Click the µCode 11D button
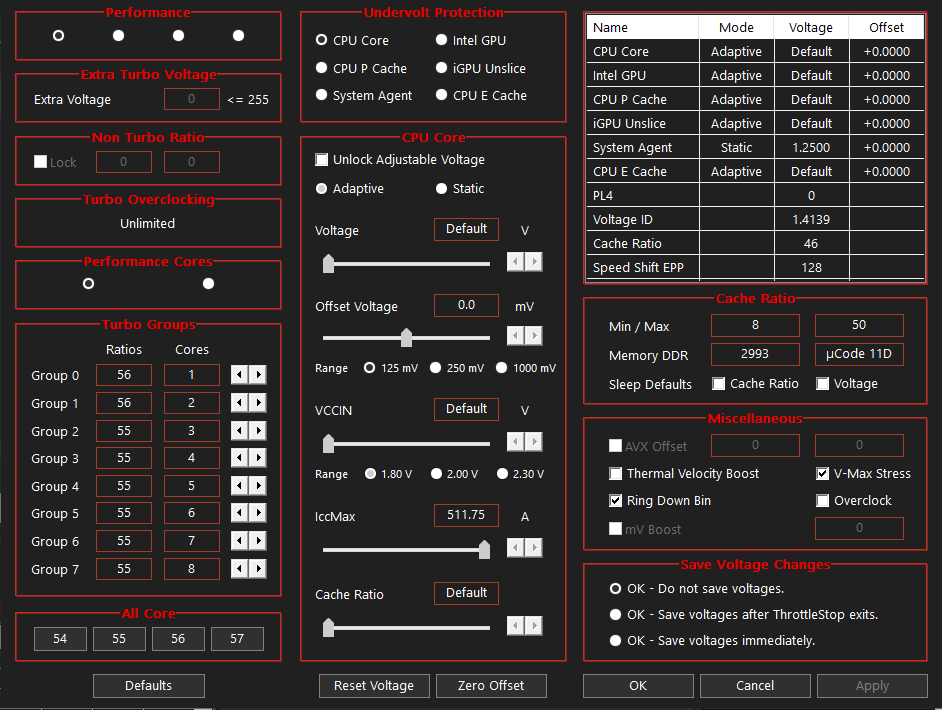 click(859, 354)
